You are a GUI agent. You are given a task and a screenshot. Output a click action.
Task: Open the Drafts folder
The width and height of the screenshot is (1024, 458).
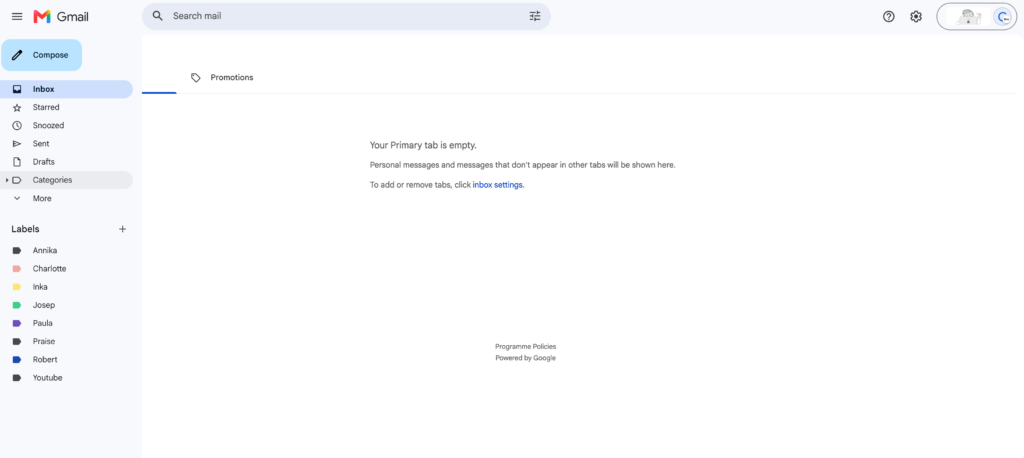point(66,162)
